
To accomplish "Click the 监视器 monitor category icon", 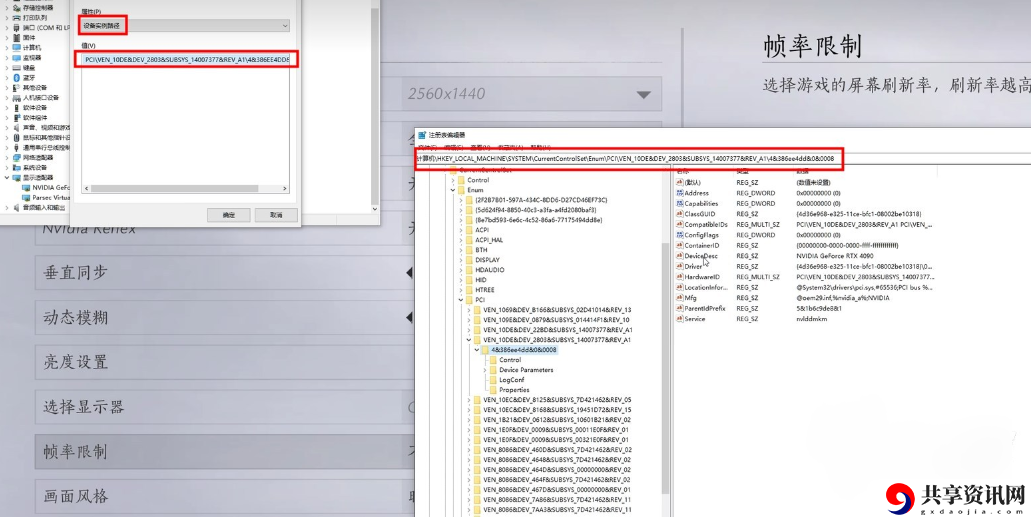I will 16,58.
